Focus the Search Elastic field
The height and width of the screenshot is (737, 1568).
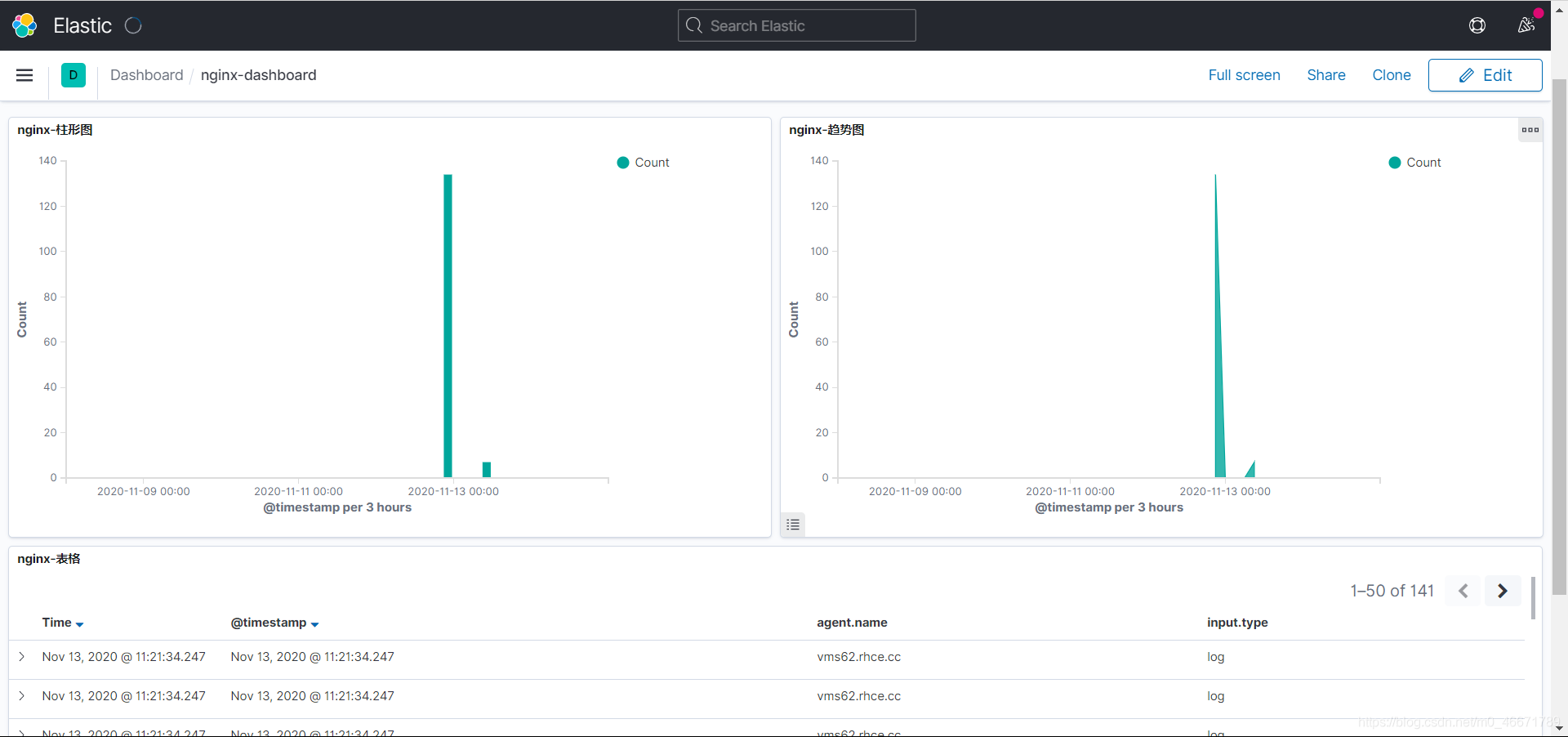click(796, 25)
